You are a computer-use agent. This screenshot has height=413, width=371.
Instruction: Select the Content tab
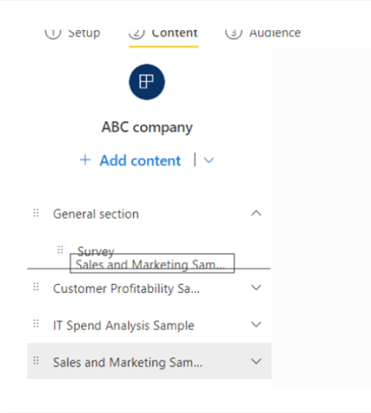pyautogui.click(x=164, y=33)
